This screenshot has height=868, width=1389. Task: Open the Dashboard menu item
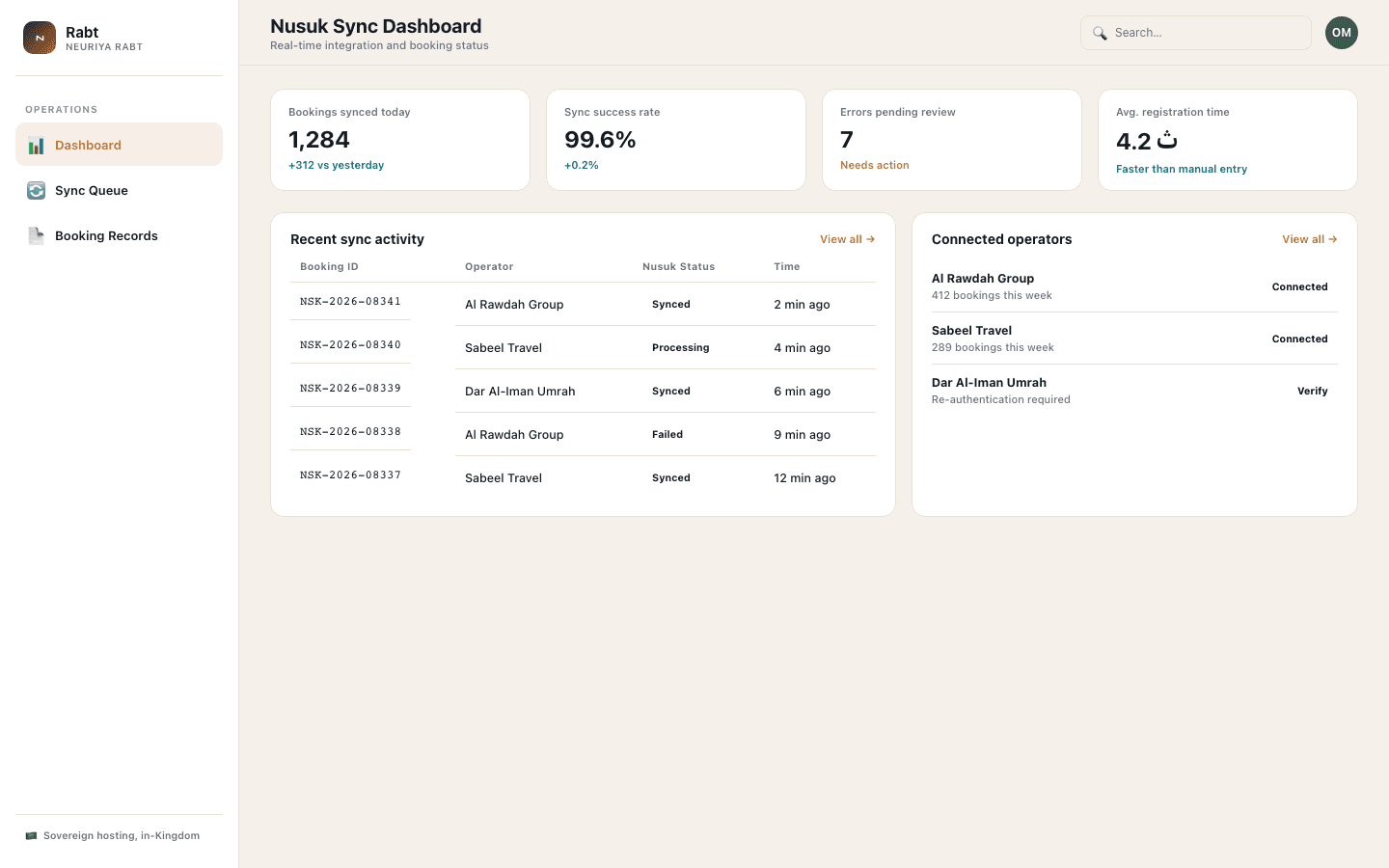point(120,145)
